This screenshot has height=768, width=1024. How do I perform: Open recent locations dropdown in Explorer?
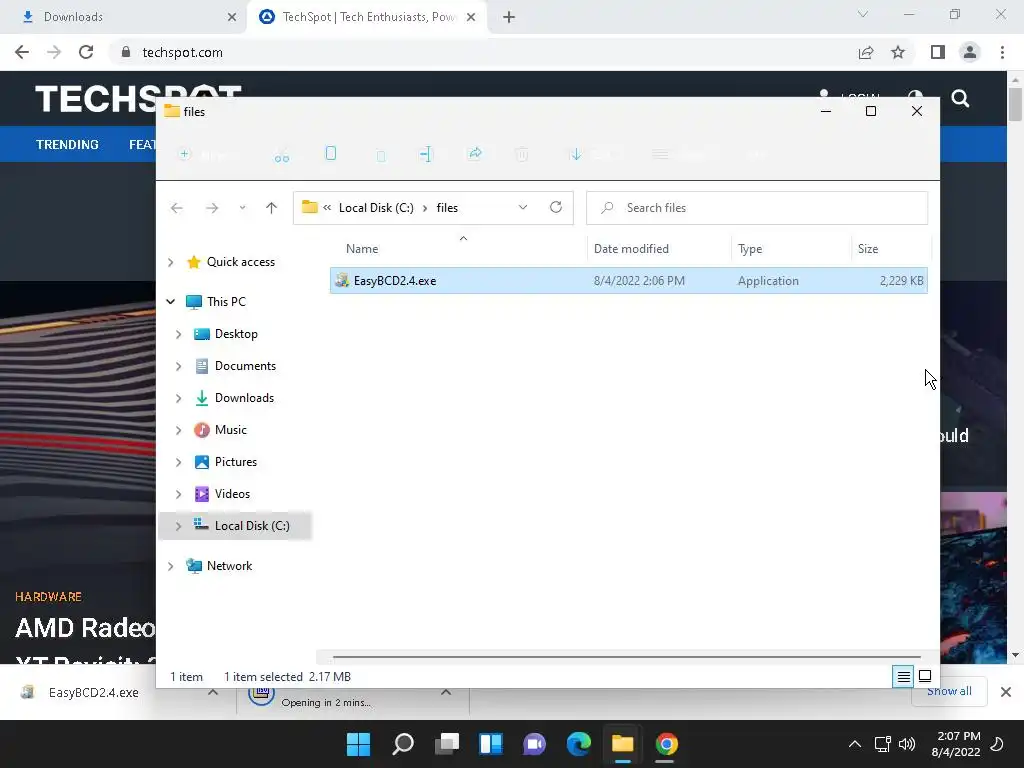pos(242,208)
